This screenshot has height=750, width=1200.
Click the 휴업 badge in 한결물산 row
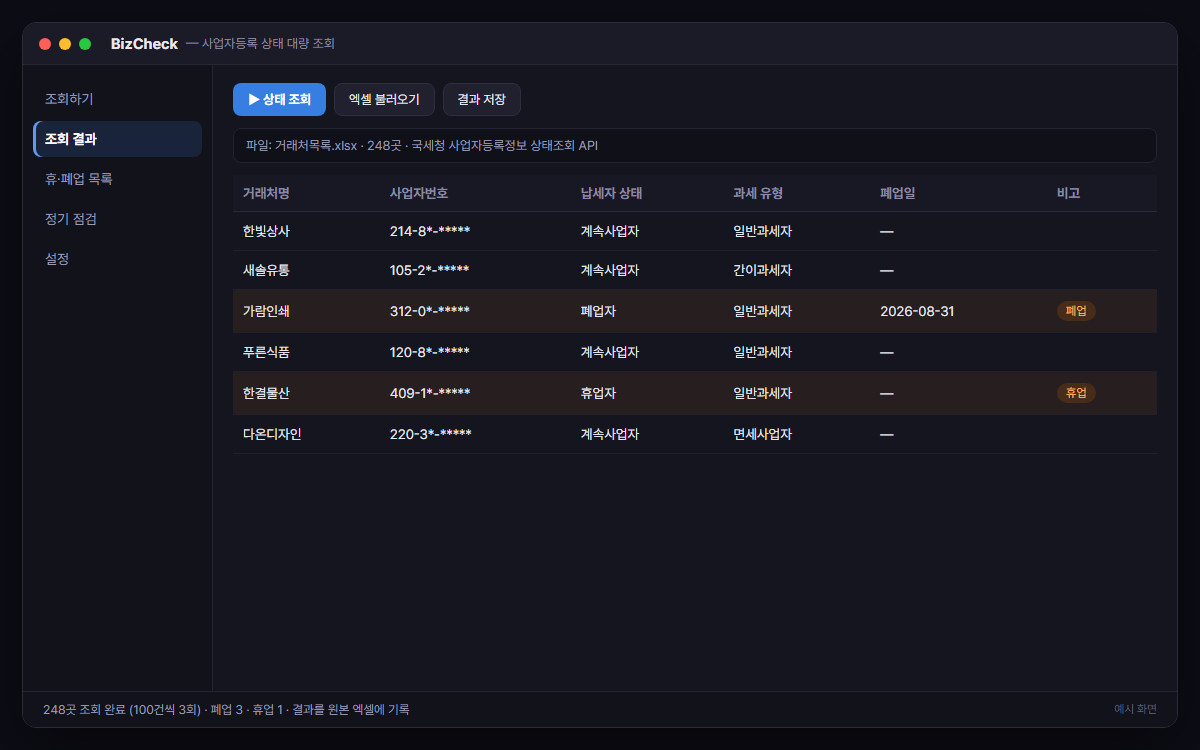[1076, 393]
